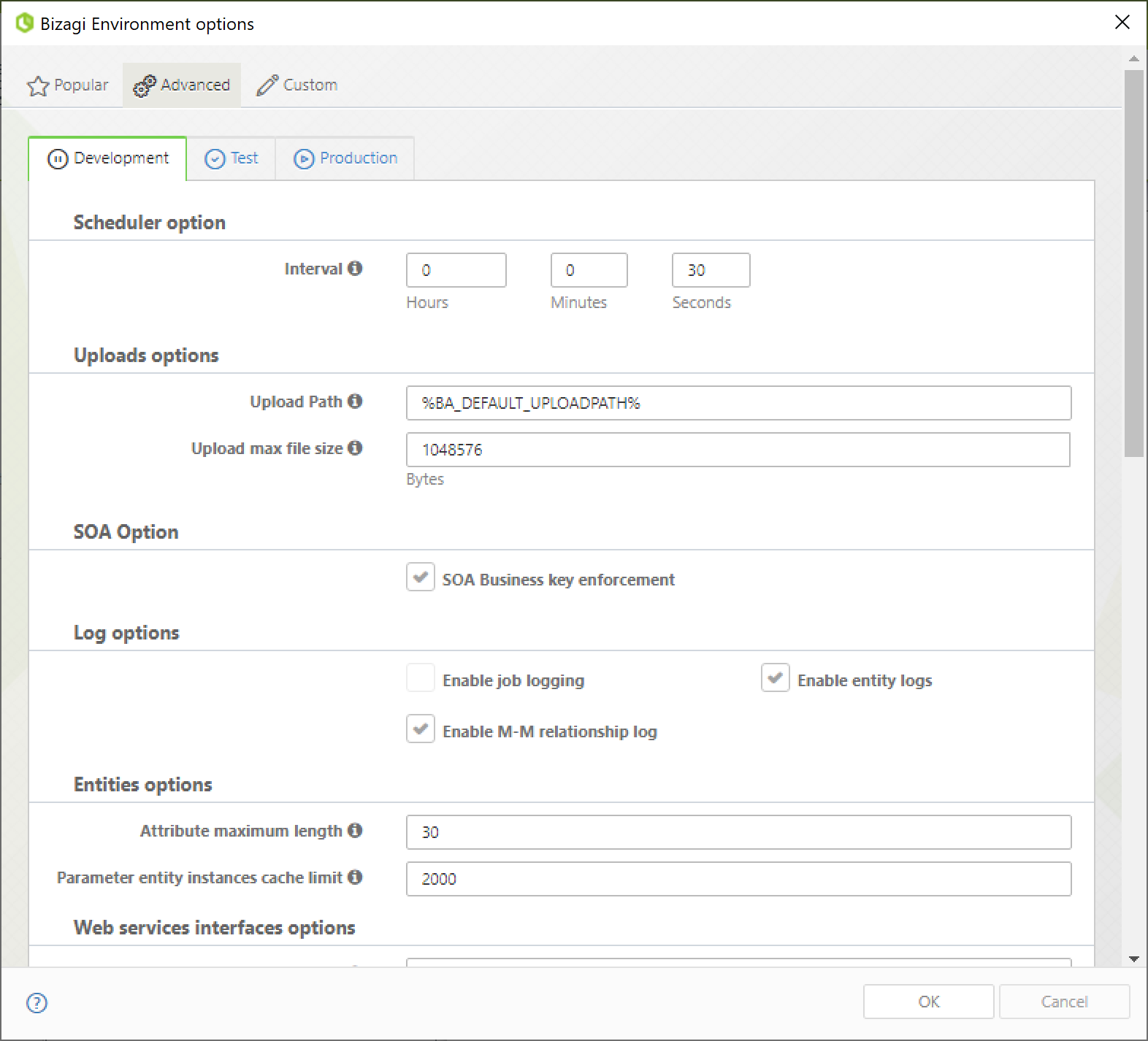Click the Minutes label under Interval
Screen dimensions: 1148x1041
(579, 302)
